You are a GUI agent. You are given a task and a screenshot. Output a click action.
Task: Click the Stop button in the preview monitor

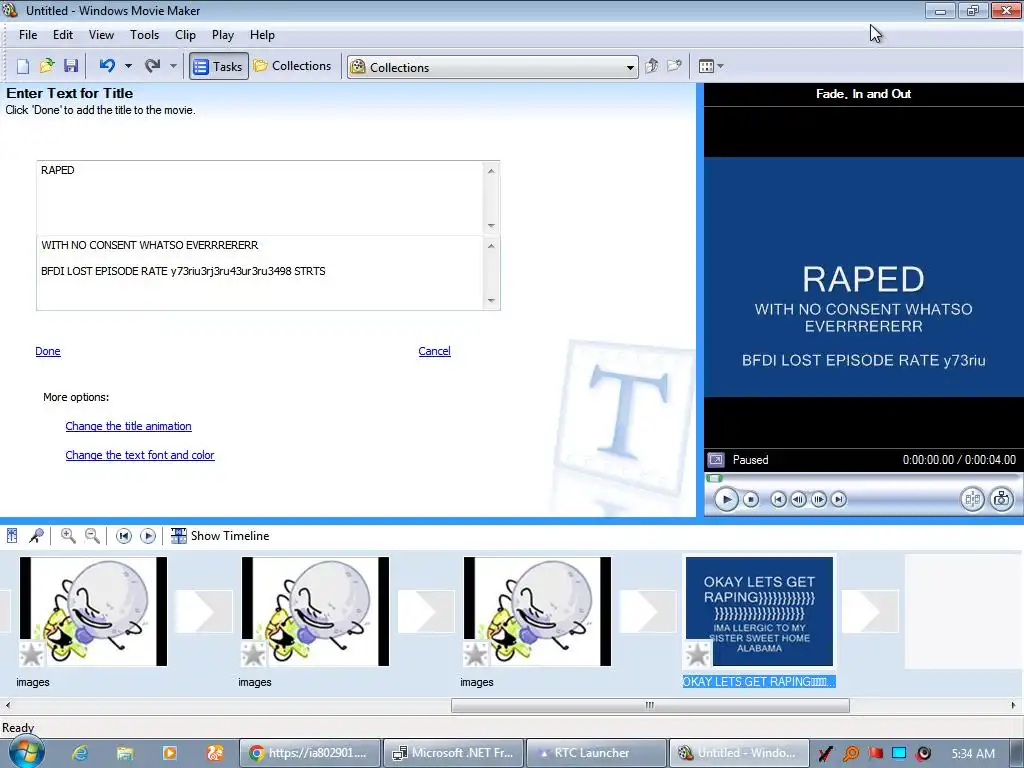point(751,500)
